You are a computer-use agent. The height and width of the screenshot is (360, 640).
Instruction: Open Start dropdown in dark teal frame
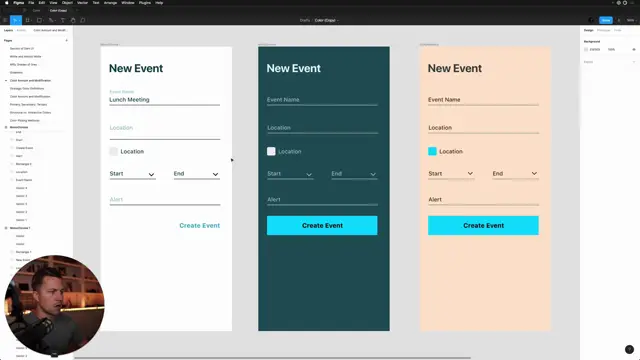click(x=290, y=174)
